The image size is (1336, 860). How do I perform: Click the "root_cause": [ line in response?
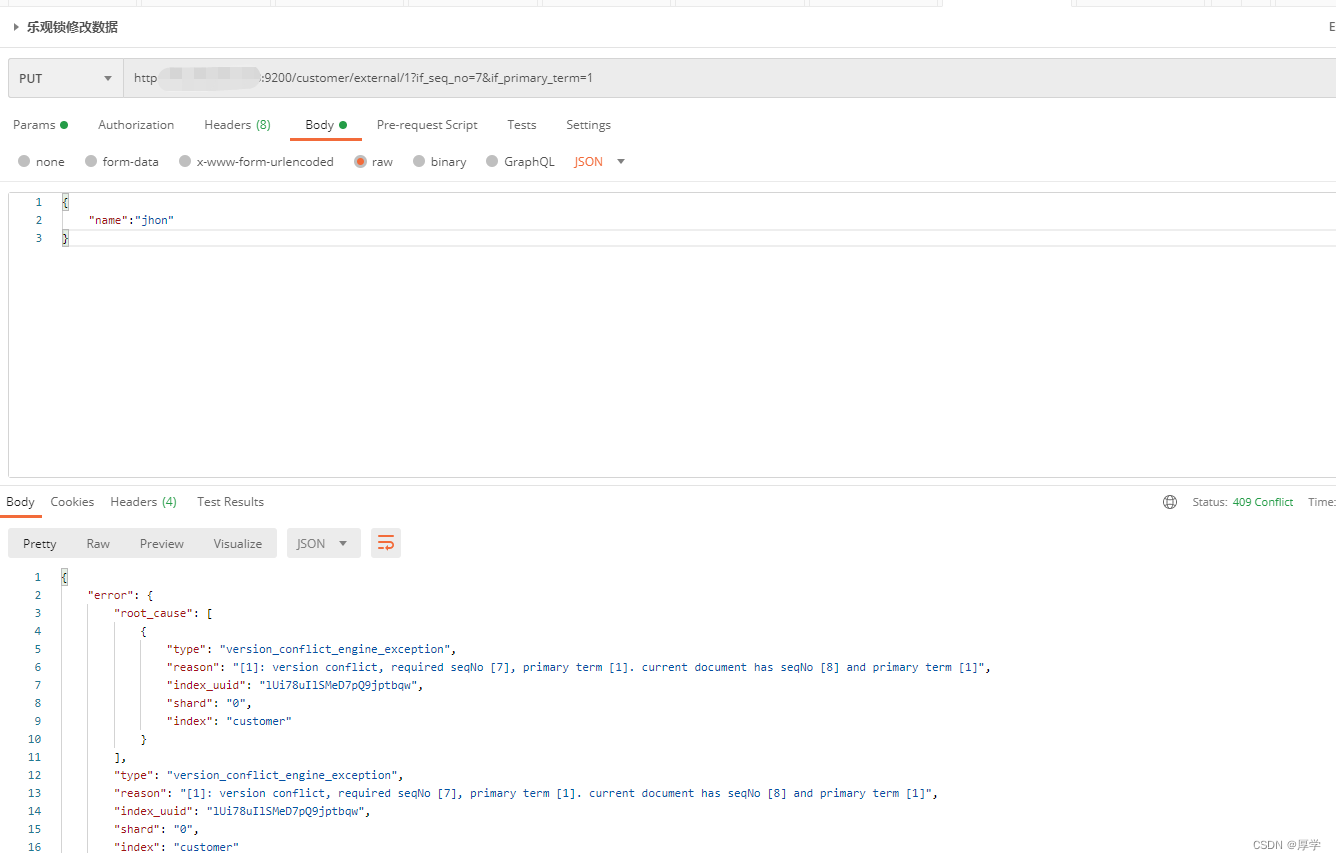pyautogui.click(x=164, y=613)
